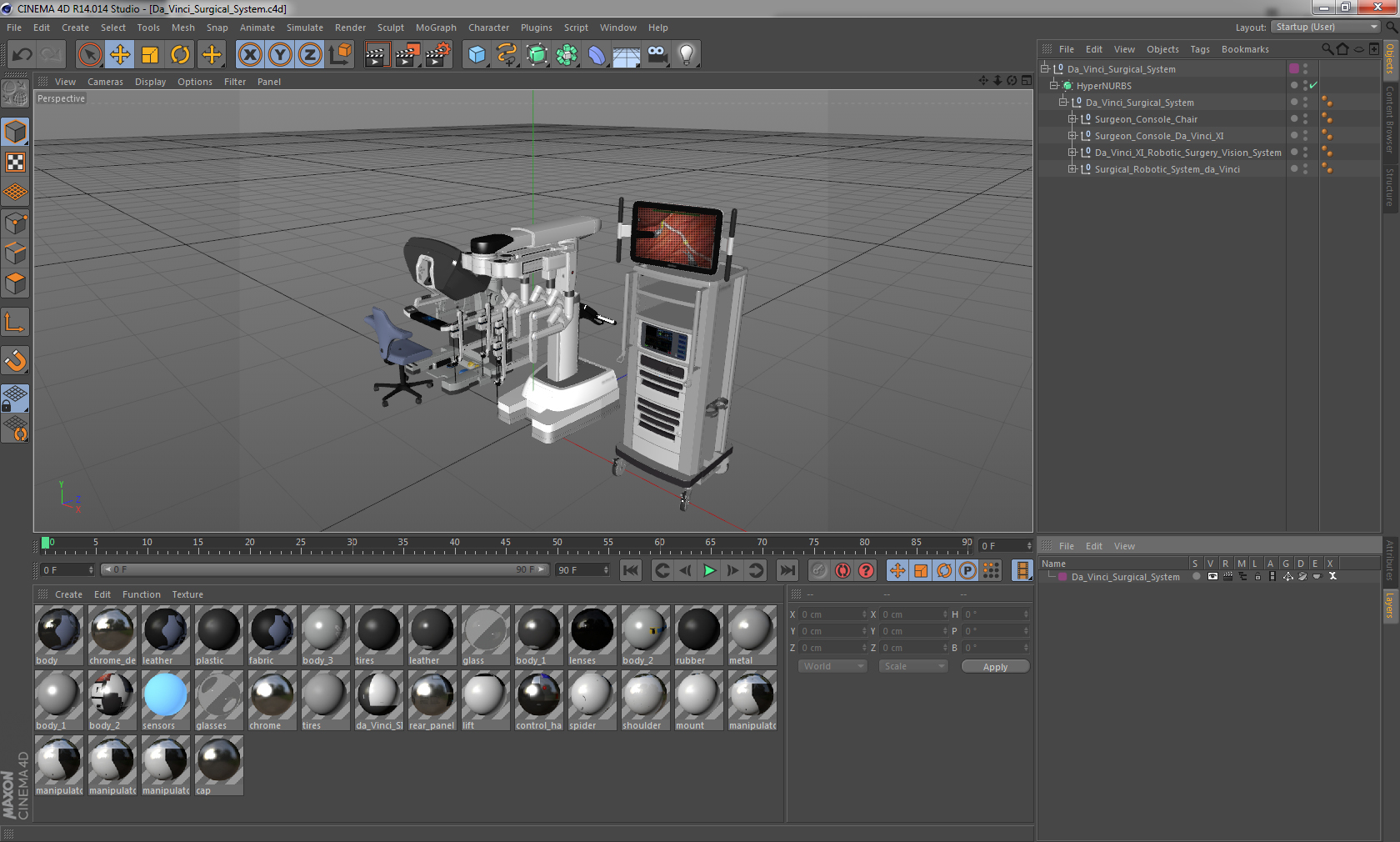The width and height of the screenshot is (1400, 842).
Task: Expand Surgeon_Console_Chair object
Action: pyautogui.click(x=1072, y=118)
